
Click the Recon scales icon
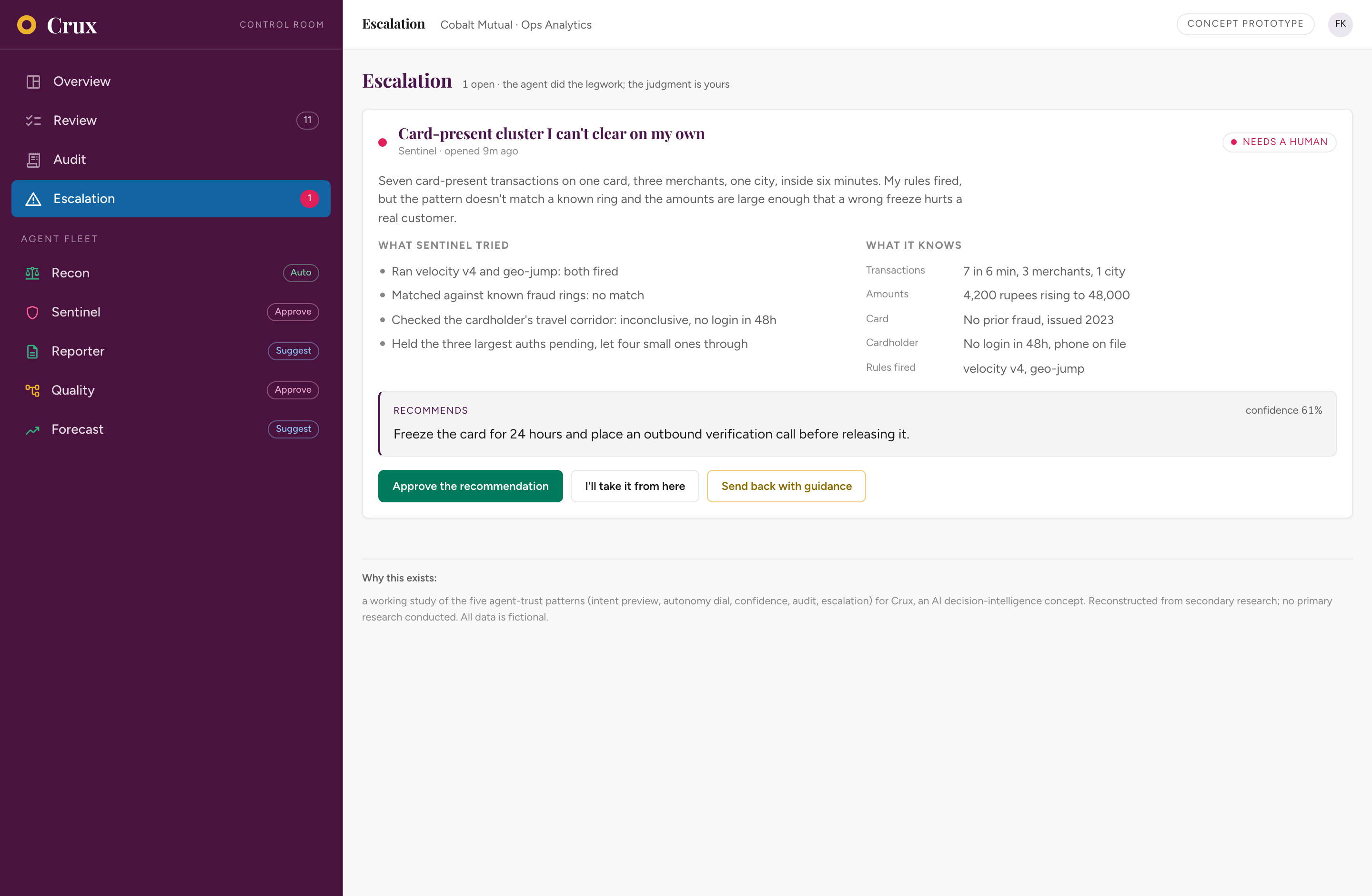pyautogui.click(x=32, y=273)
